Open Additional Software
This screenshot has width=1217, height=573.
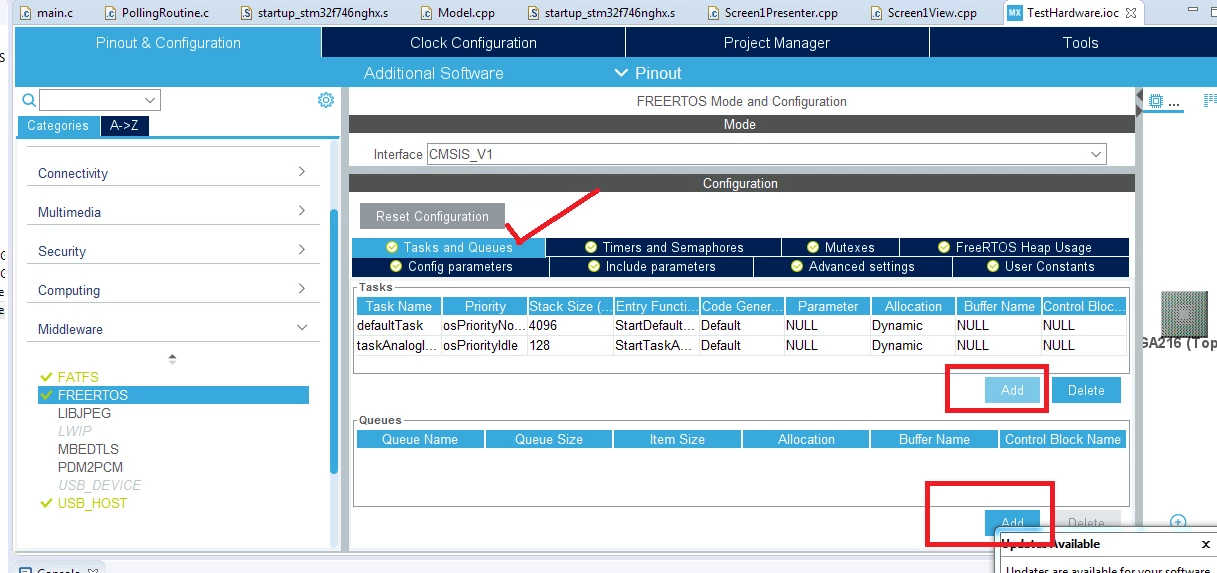pyautogui.click(x=434, y=73)
